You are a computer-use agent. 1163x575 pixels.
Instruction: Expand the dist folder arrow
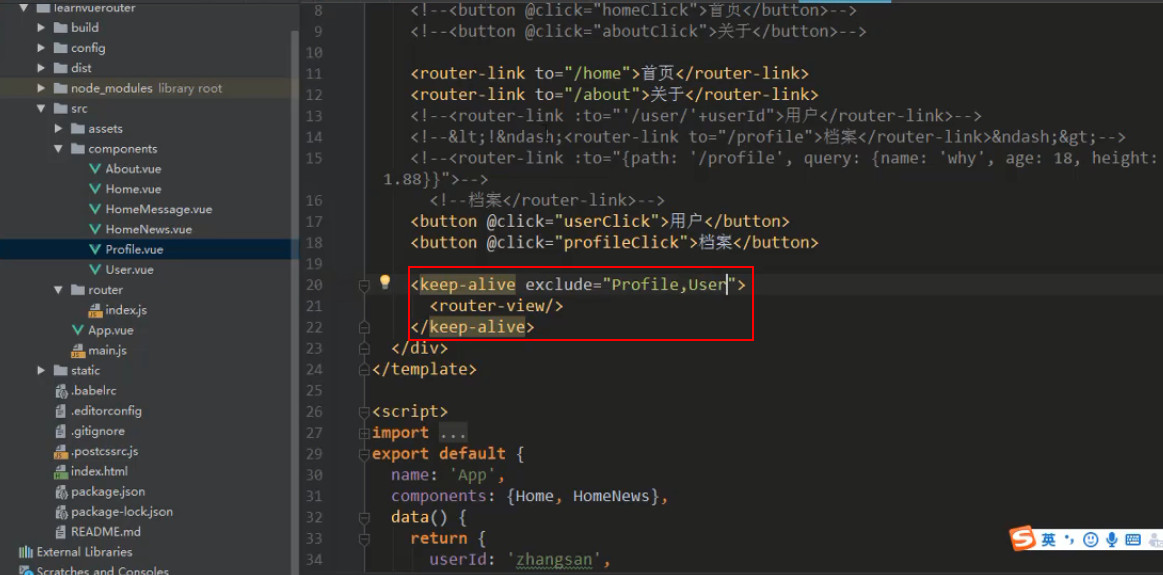point(42,68)
